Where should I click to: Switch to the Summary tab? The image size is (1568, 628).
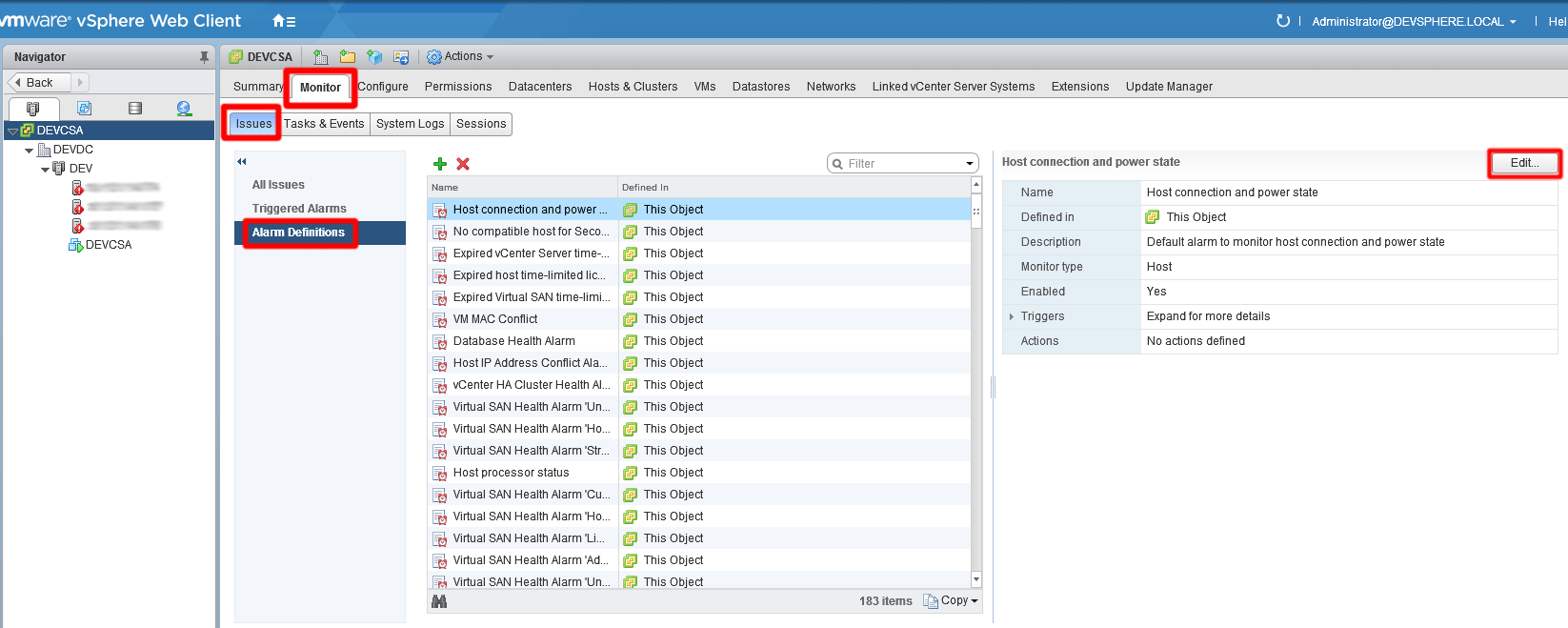(258, 87)
